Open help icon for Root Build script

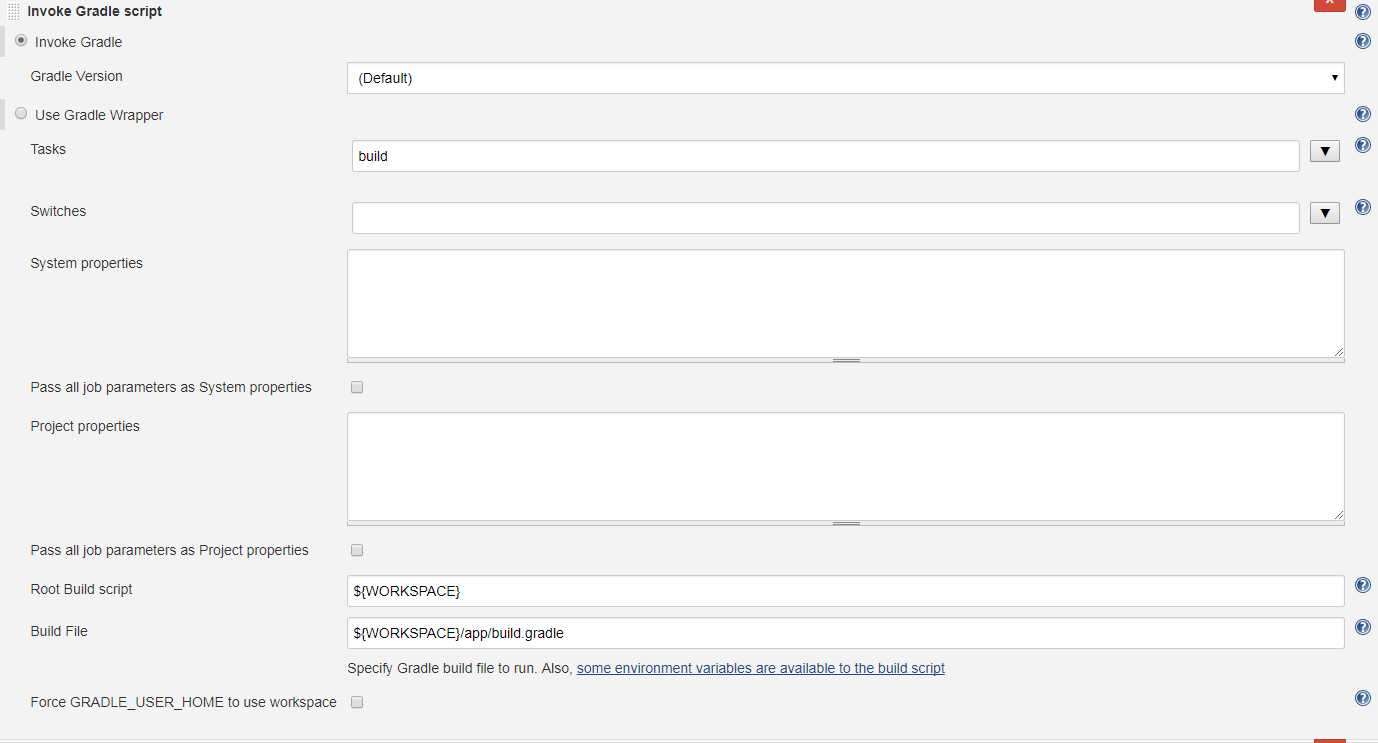[x=1362, y=585]
